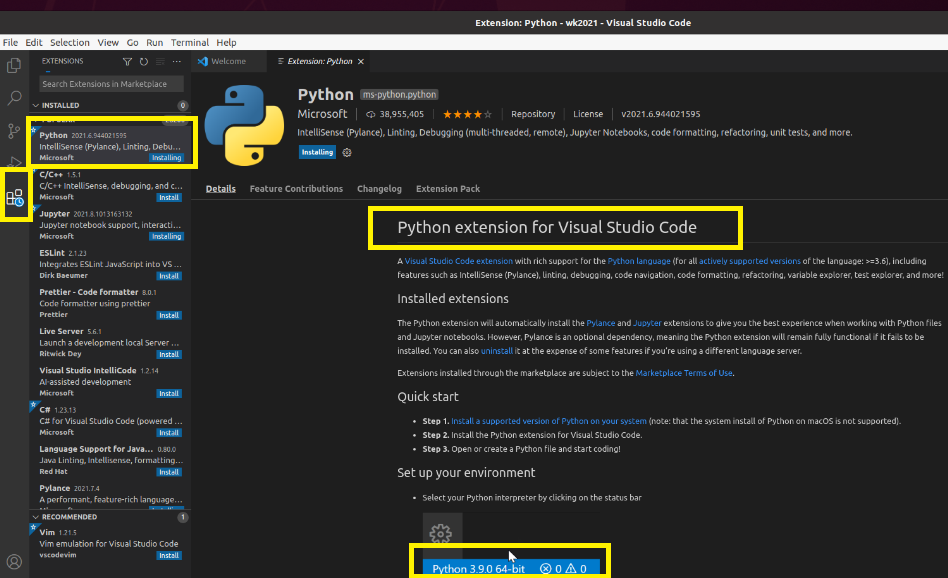The height and width of the screenshot is (578, 948).
Task: Open actively supported versions link
Action: coord(750,261)
